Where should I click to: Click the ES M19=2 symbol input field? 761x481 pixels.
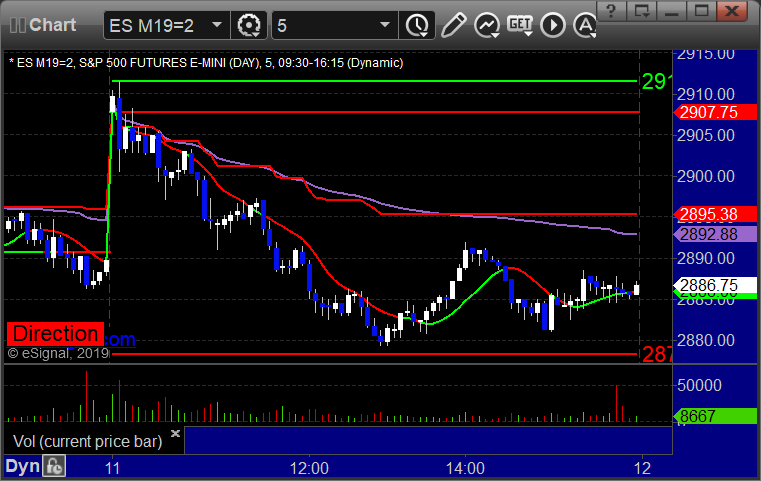click(x=166, y=25)
